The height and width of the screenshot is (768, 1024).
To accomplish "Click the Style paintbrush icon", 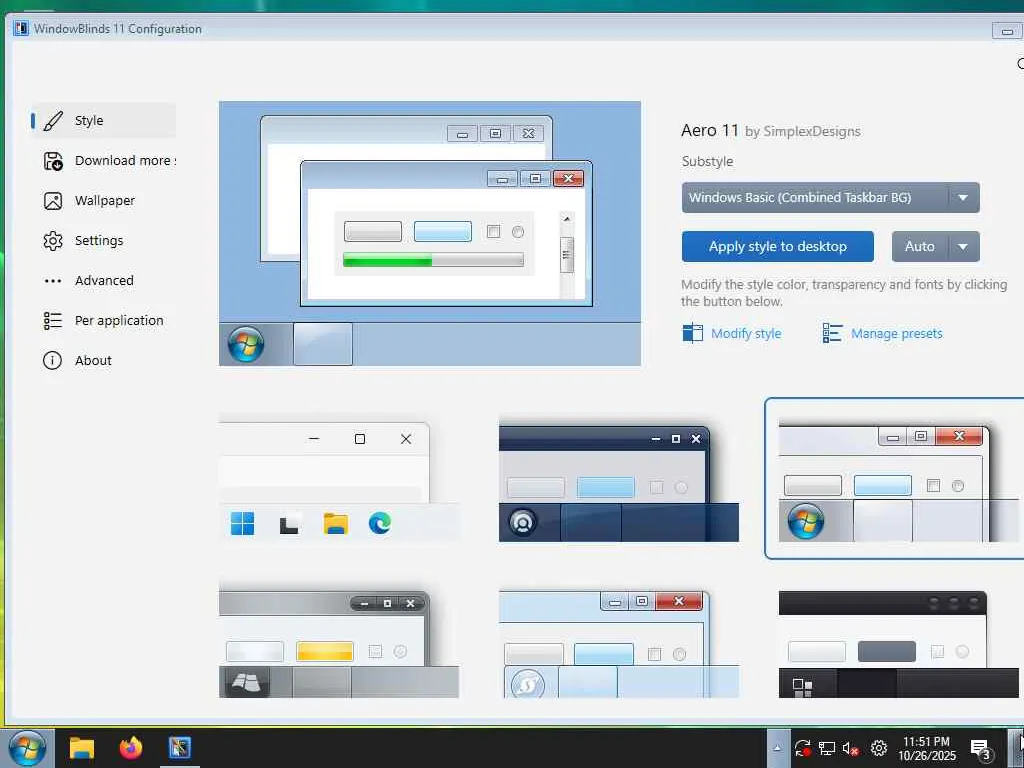I will [x=53, y=121].
